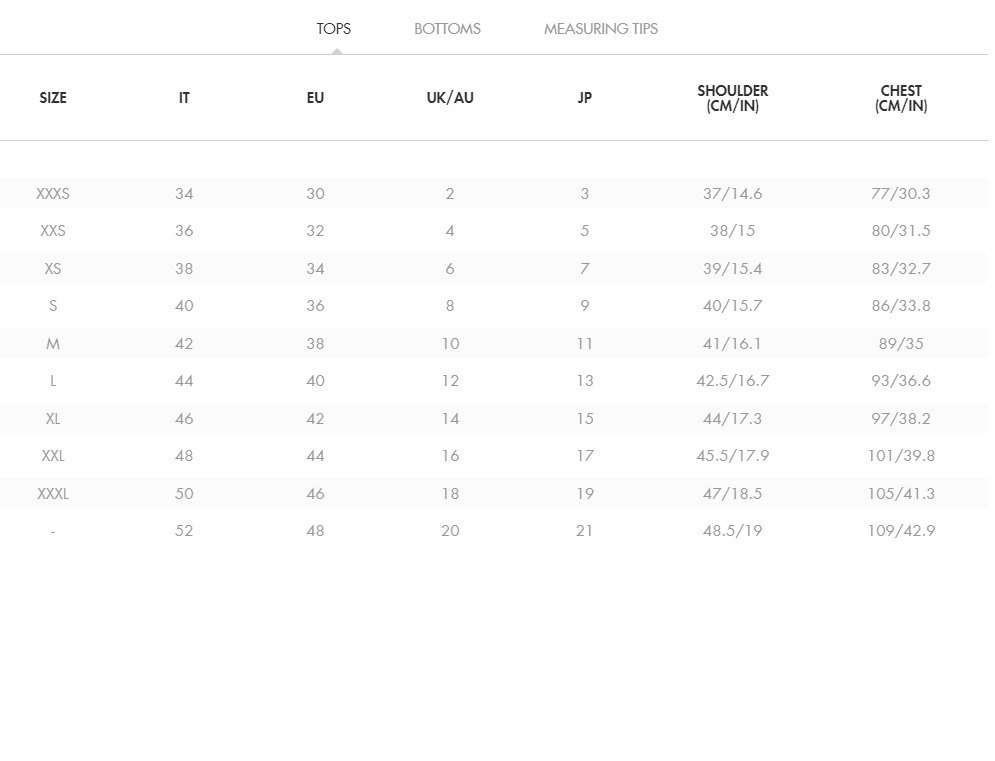Click IT size 52 cell

[x=184, y=531]
